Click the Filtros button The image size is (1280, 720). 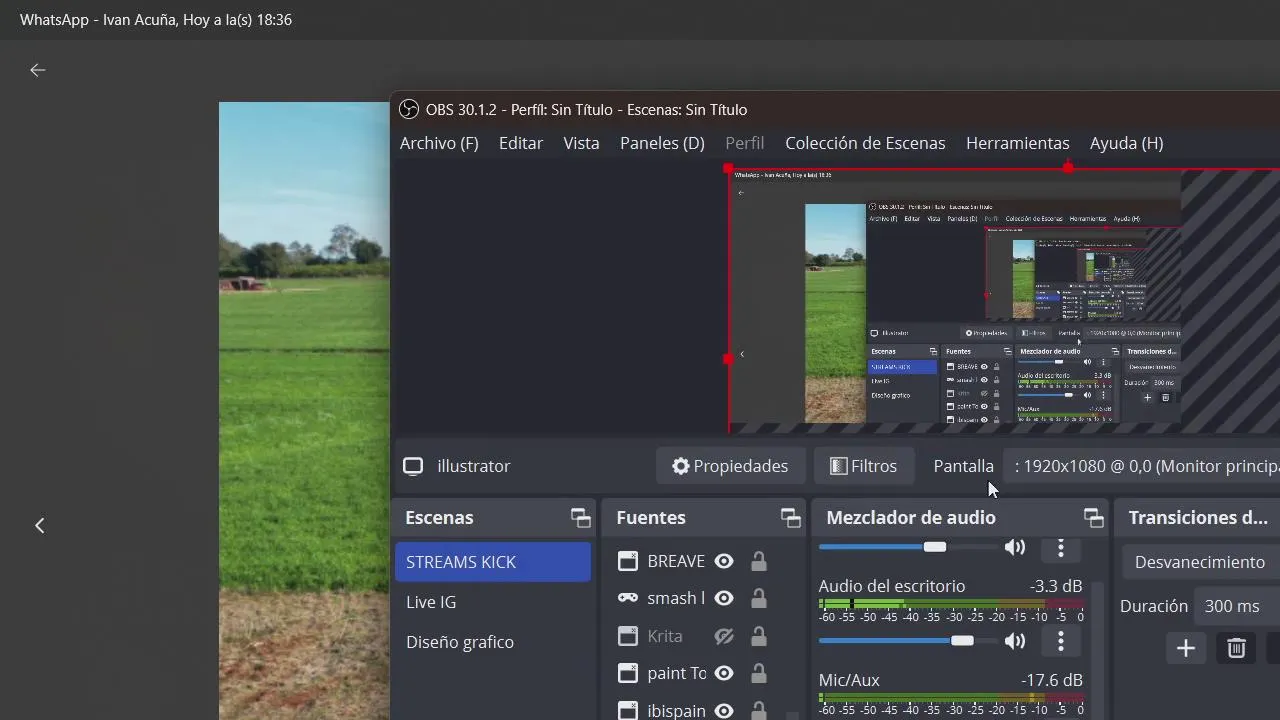(x=864, y=466)
